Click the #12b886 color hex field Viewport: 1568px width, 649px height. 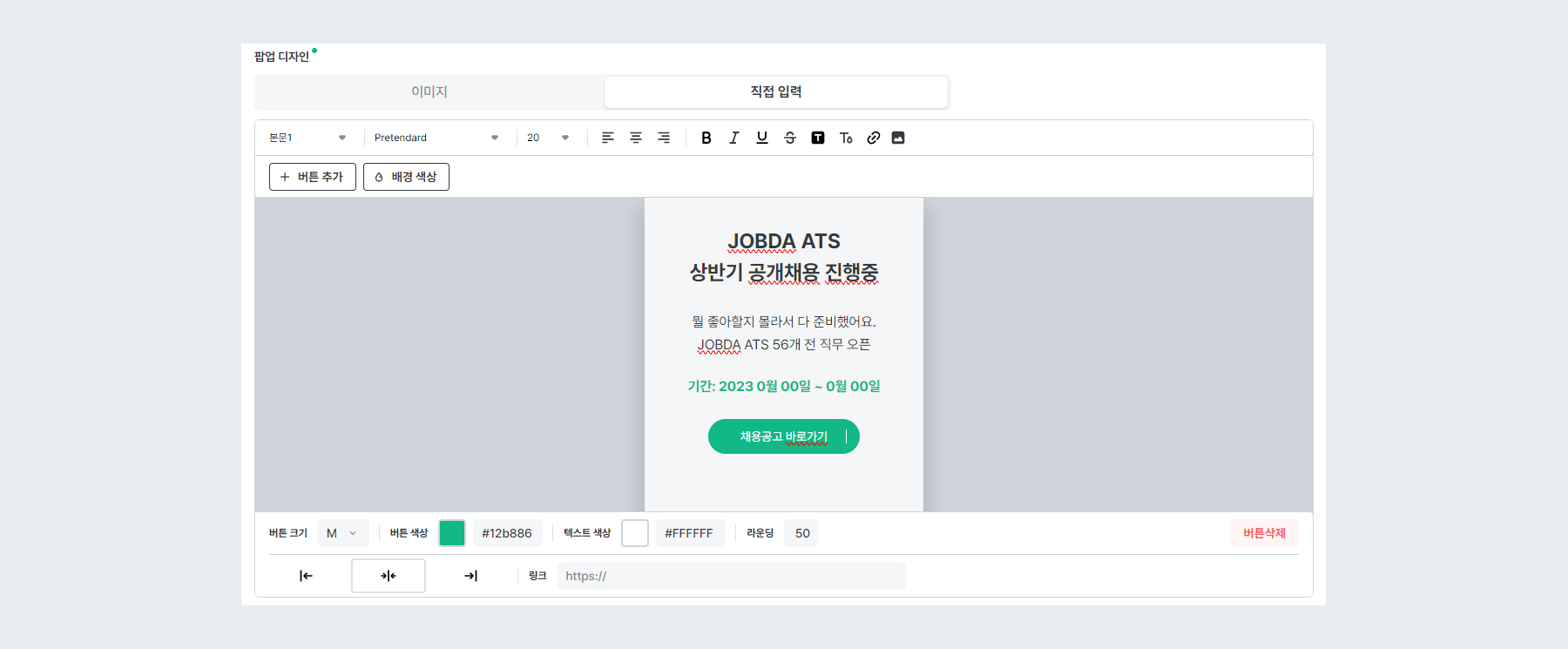(x=507, y=533)
